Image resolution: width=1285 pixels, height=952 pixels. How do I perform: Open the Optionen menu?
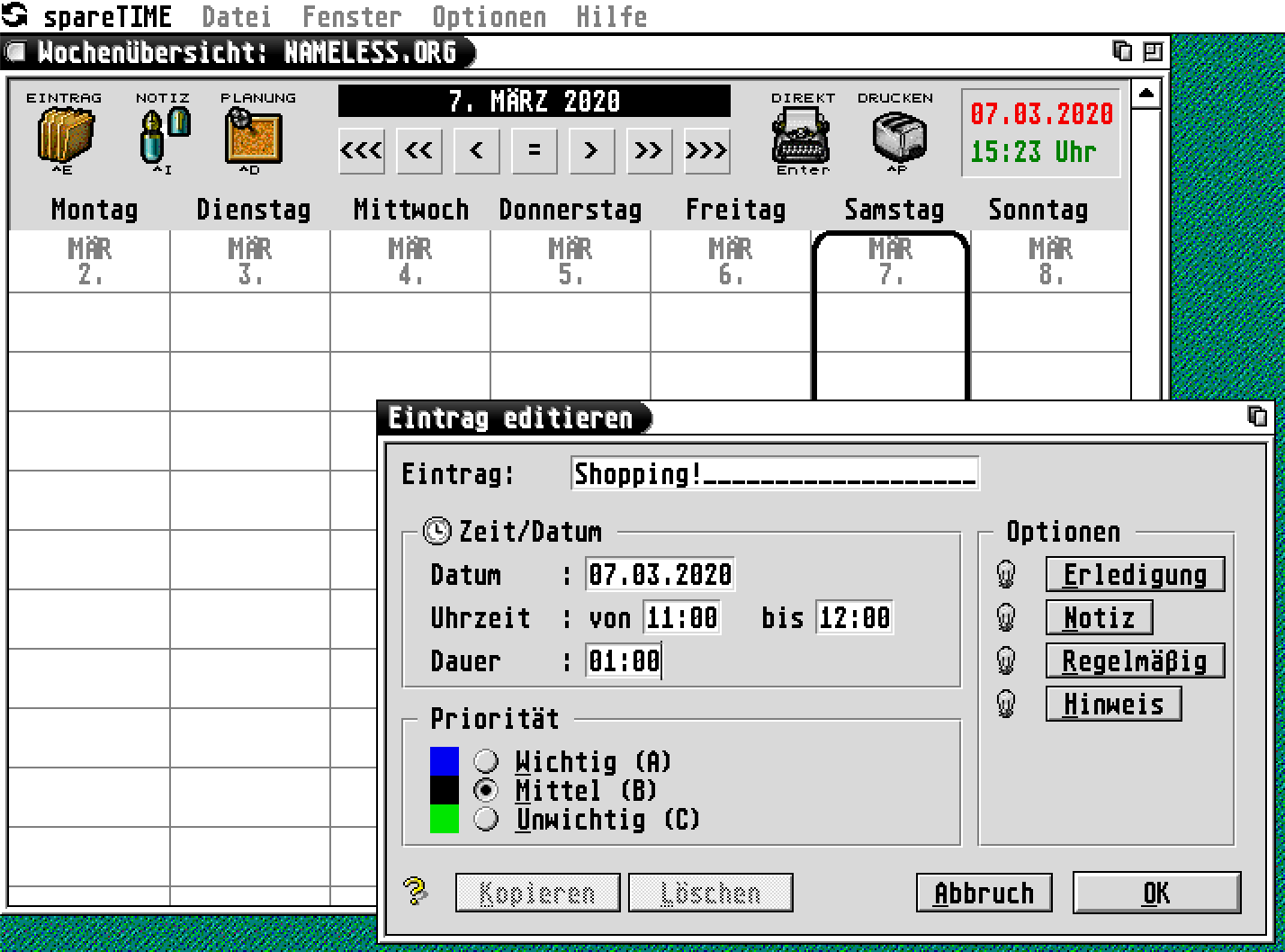(490, 14)
